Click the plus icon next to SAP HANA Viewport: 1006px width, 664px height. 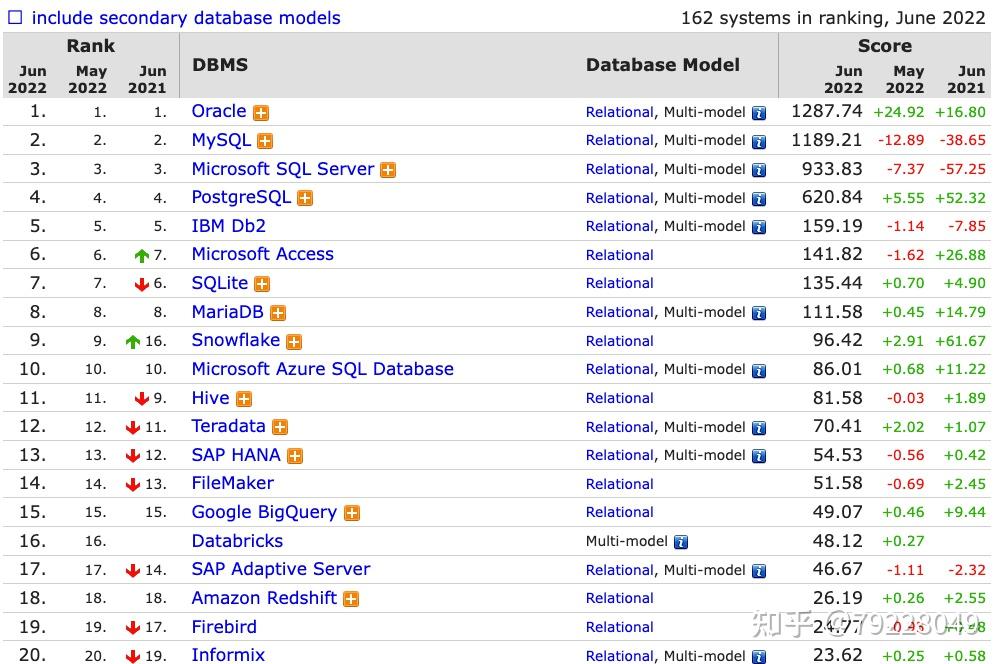point(294,456)
